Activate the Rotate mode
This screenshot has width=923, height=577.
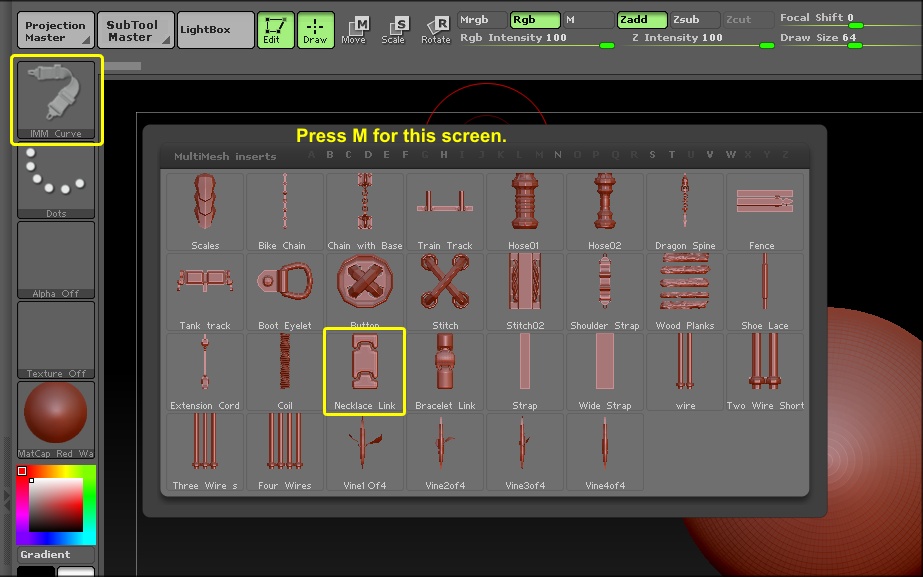(436, 30)
